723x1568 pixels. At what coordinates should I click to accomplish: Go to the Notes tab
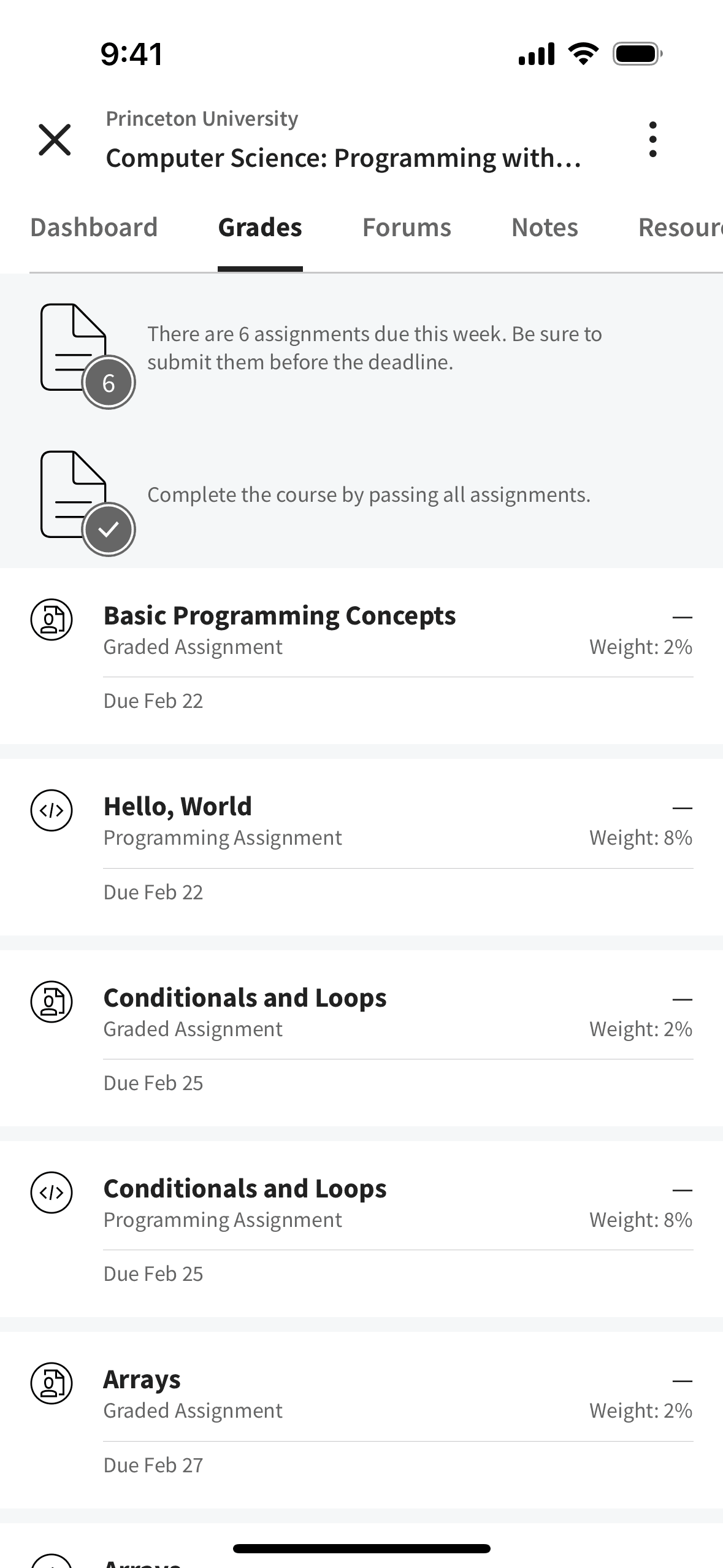pyautogui.click(x=545, y=228)
